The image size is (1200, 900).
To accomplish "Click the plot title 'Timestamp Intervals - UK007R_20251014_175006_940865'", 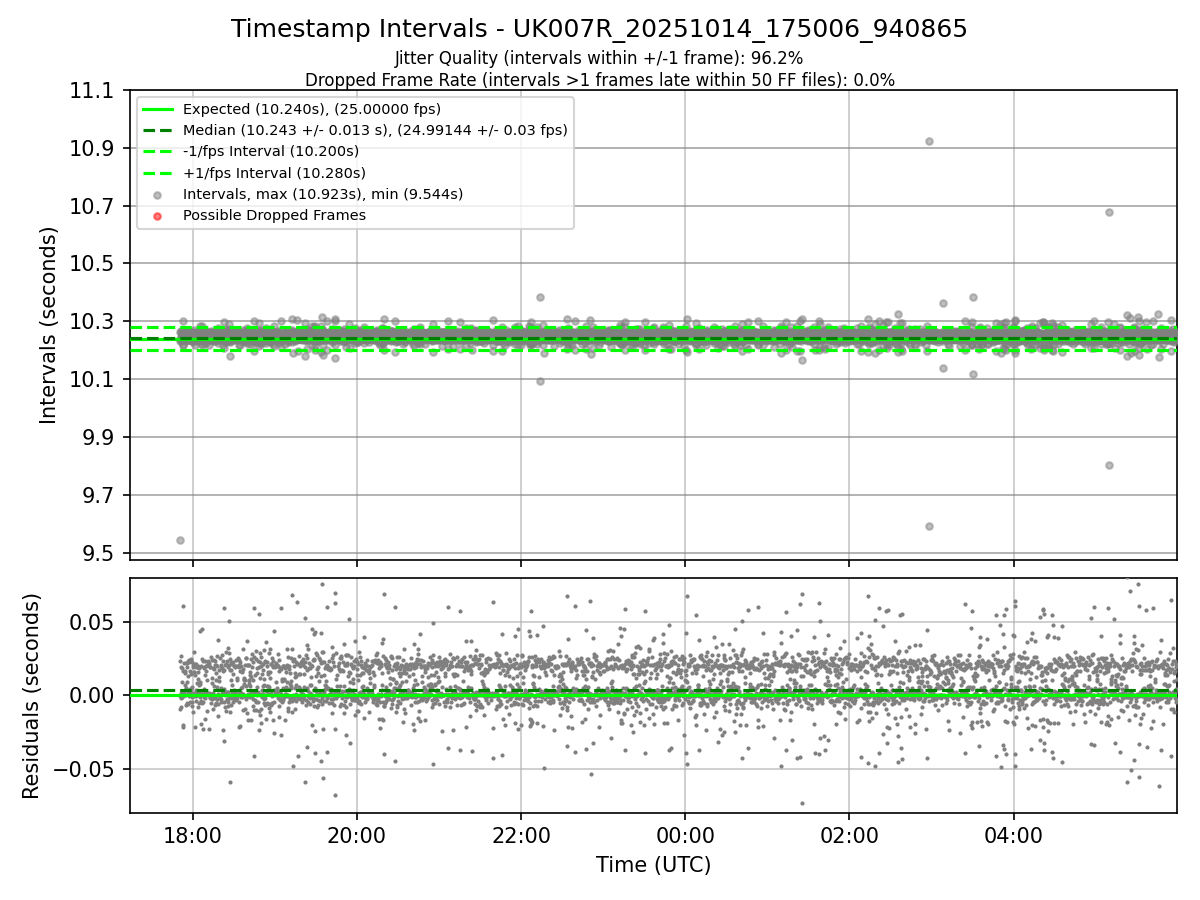I will (x=599, y=29).
